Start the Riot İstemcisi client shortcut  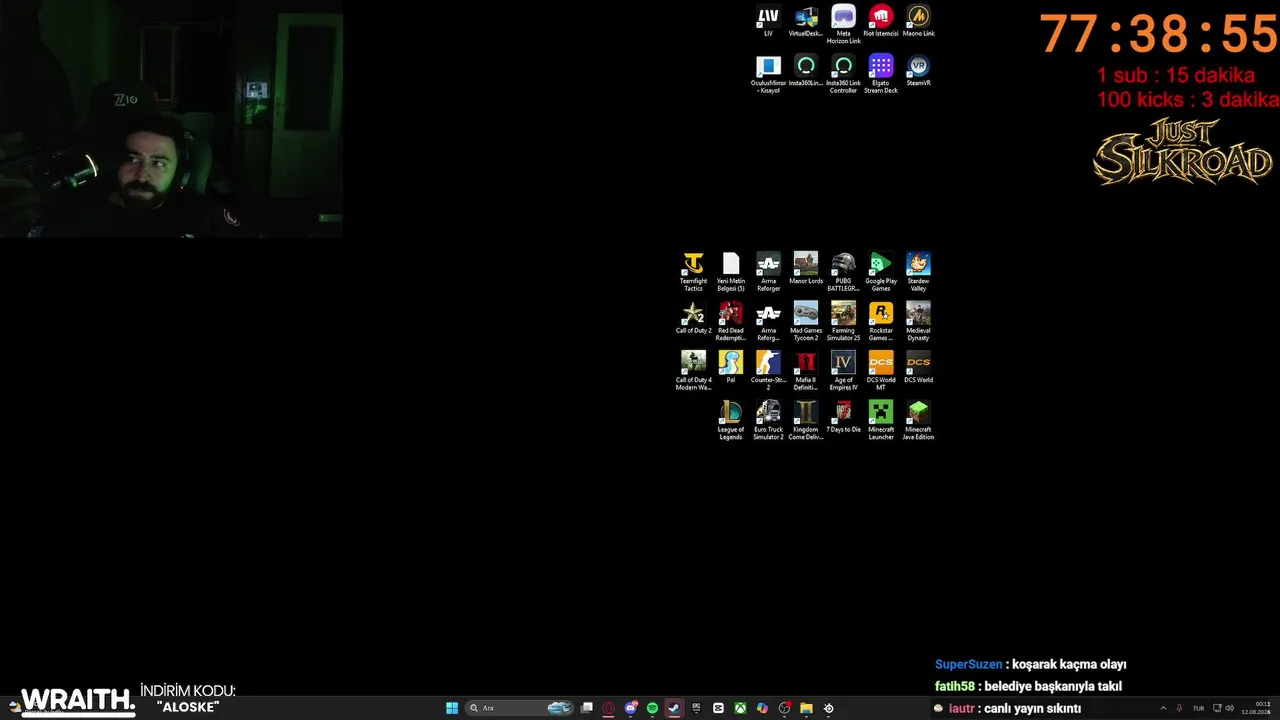(881, 21)
